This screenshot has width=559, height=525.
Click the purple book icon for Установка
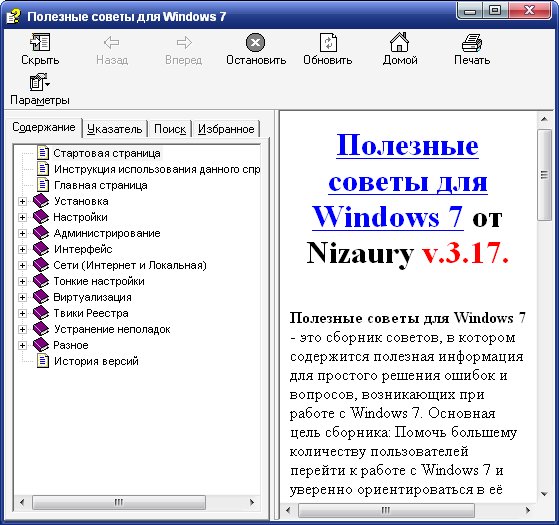point(41,201)
